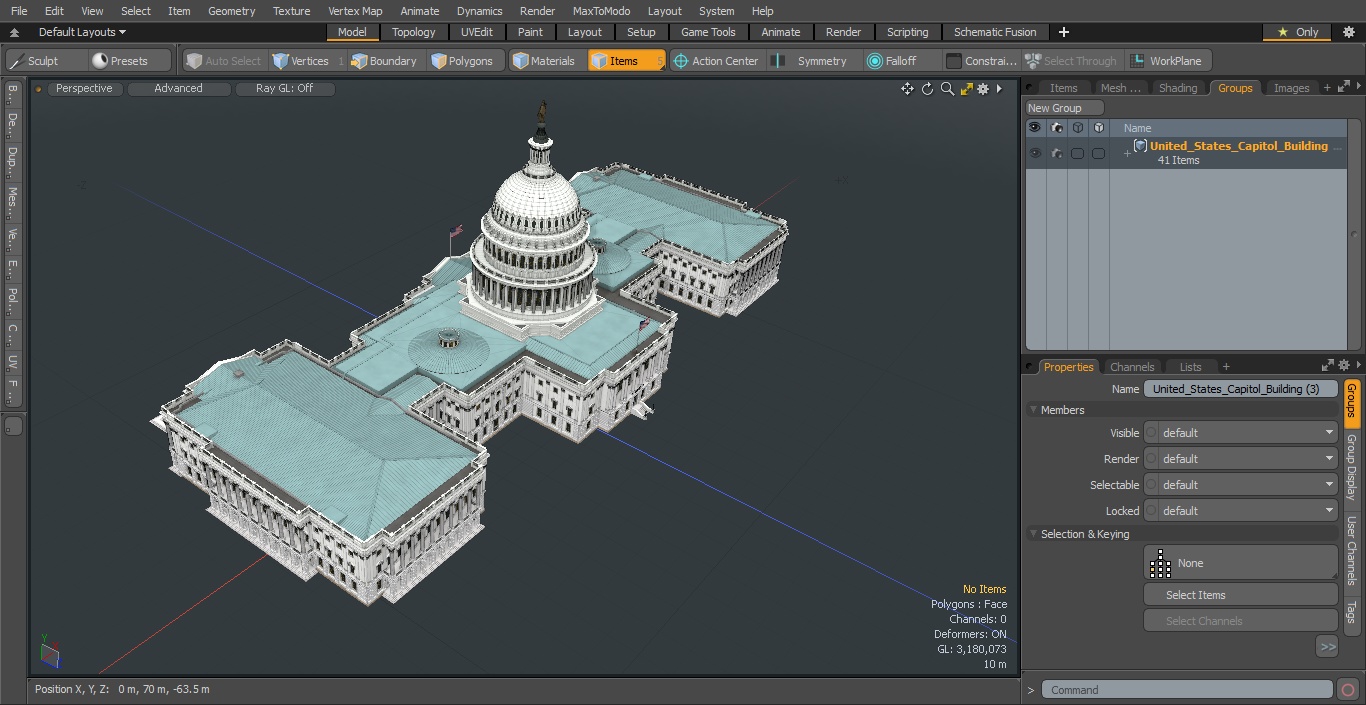Open the Shading panel tab
This screenshot has height=705, width=1366.
tap(1177, 88)
